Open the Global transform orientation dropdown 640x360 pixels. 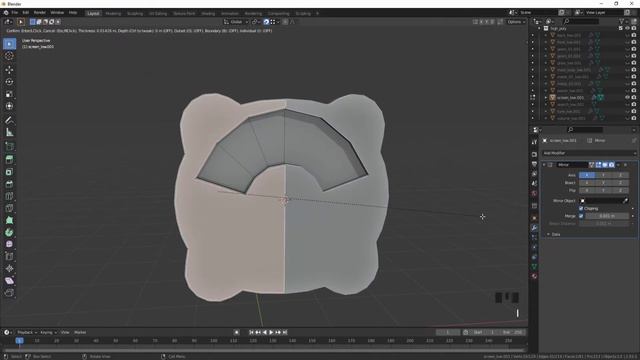pyautogui.click(x=236, y=22)
